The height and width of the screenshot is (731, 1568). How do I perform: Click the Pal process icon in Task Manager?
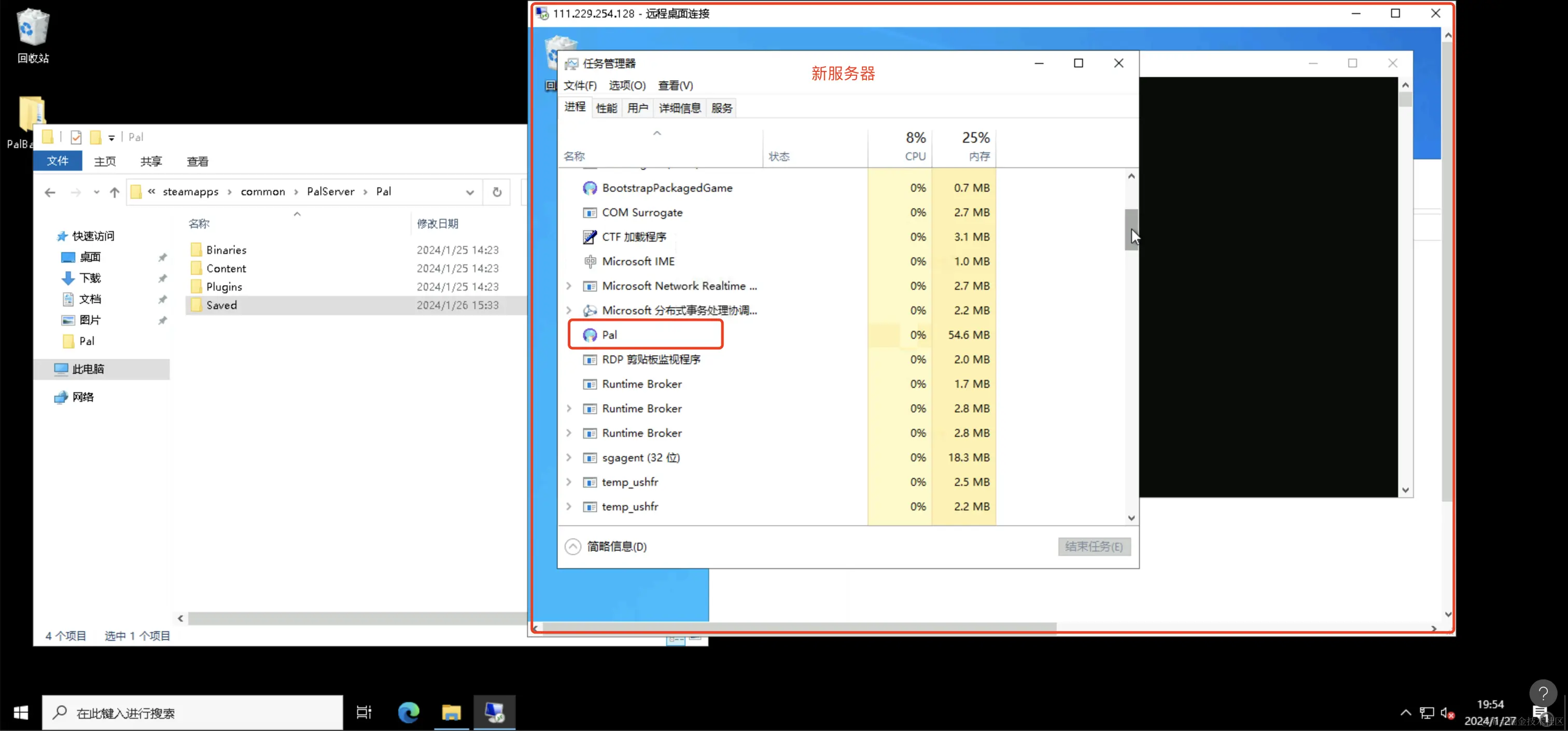coord(590,335)
